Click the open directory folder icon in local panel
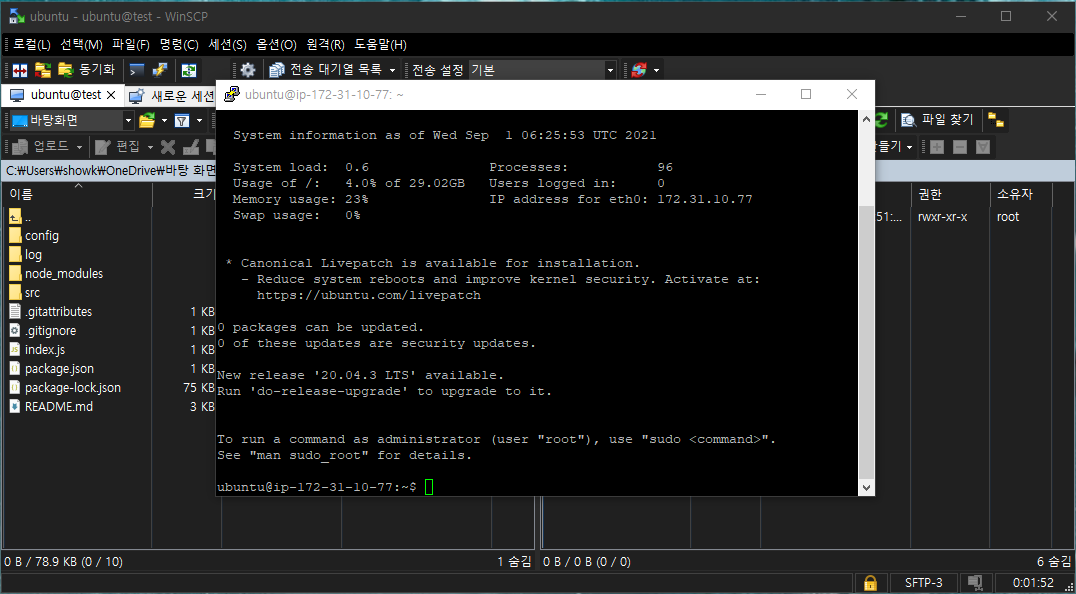1076x594 pixels. point(146,121)
